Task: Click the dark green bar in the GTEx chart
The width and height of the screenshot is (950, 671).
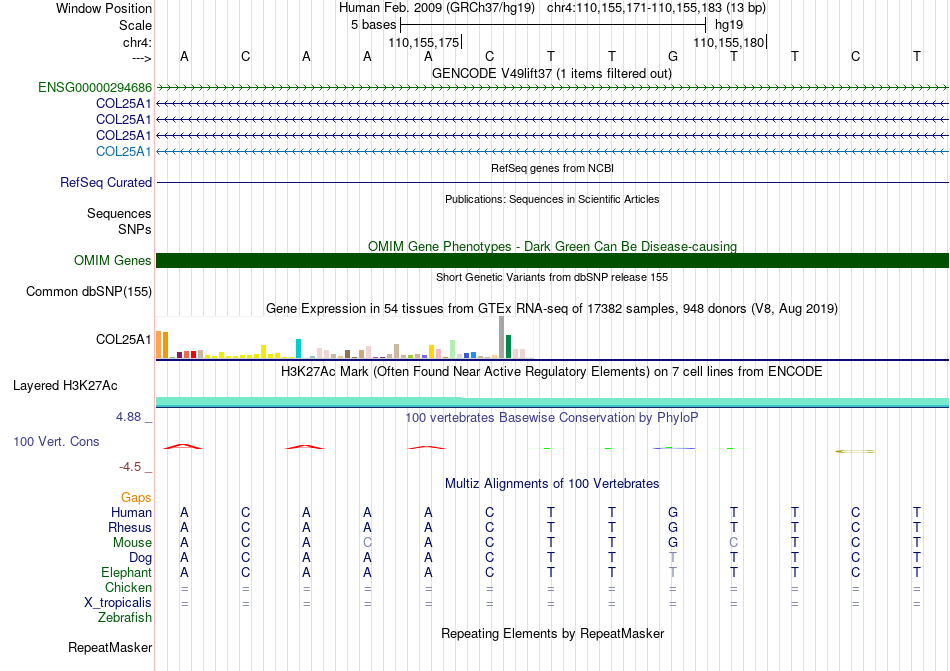Action: tap(508, 346)
